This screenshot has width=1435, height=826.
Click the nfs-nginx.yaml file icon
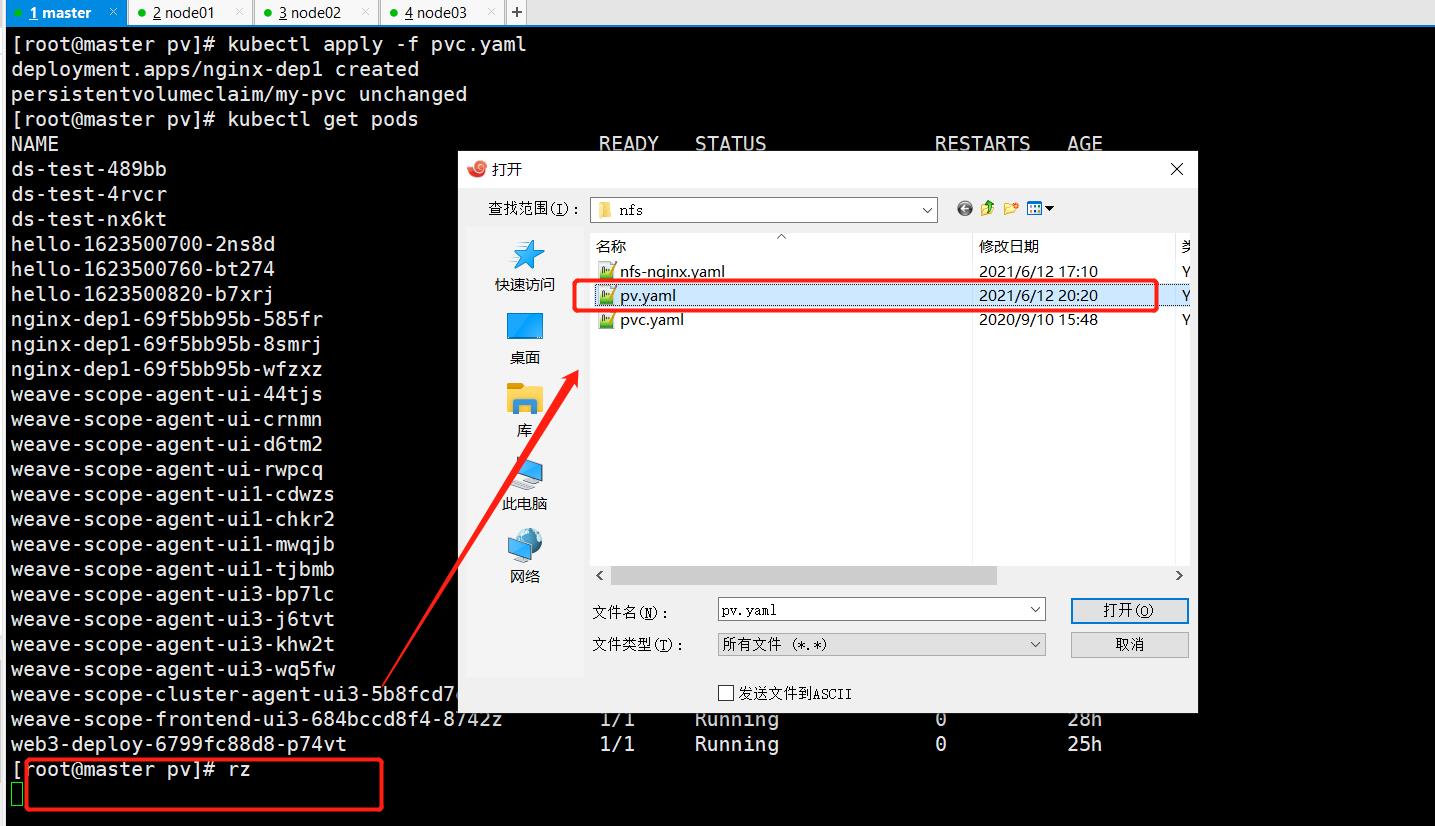coord(606,271)
